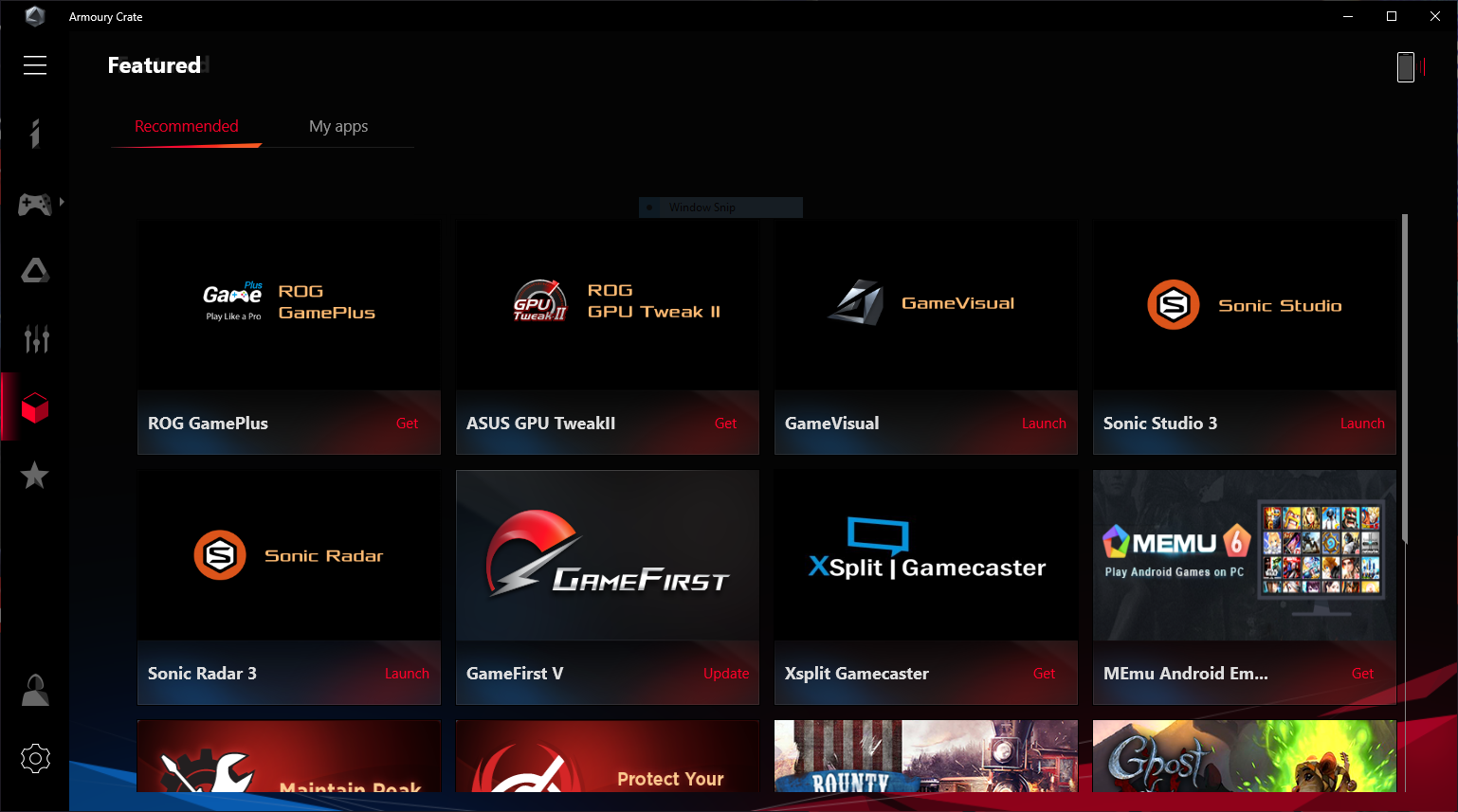Open the Sonic Radar banner image
Image resolution: width=1458 pixels, height=812 pixels.
(289, 555)
